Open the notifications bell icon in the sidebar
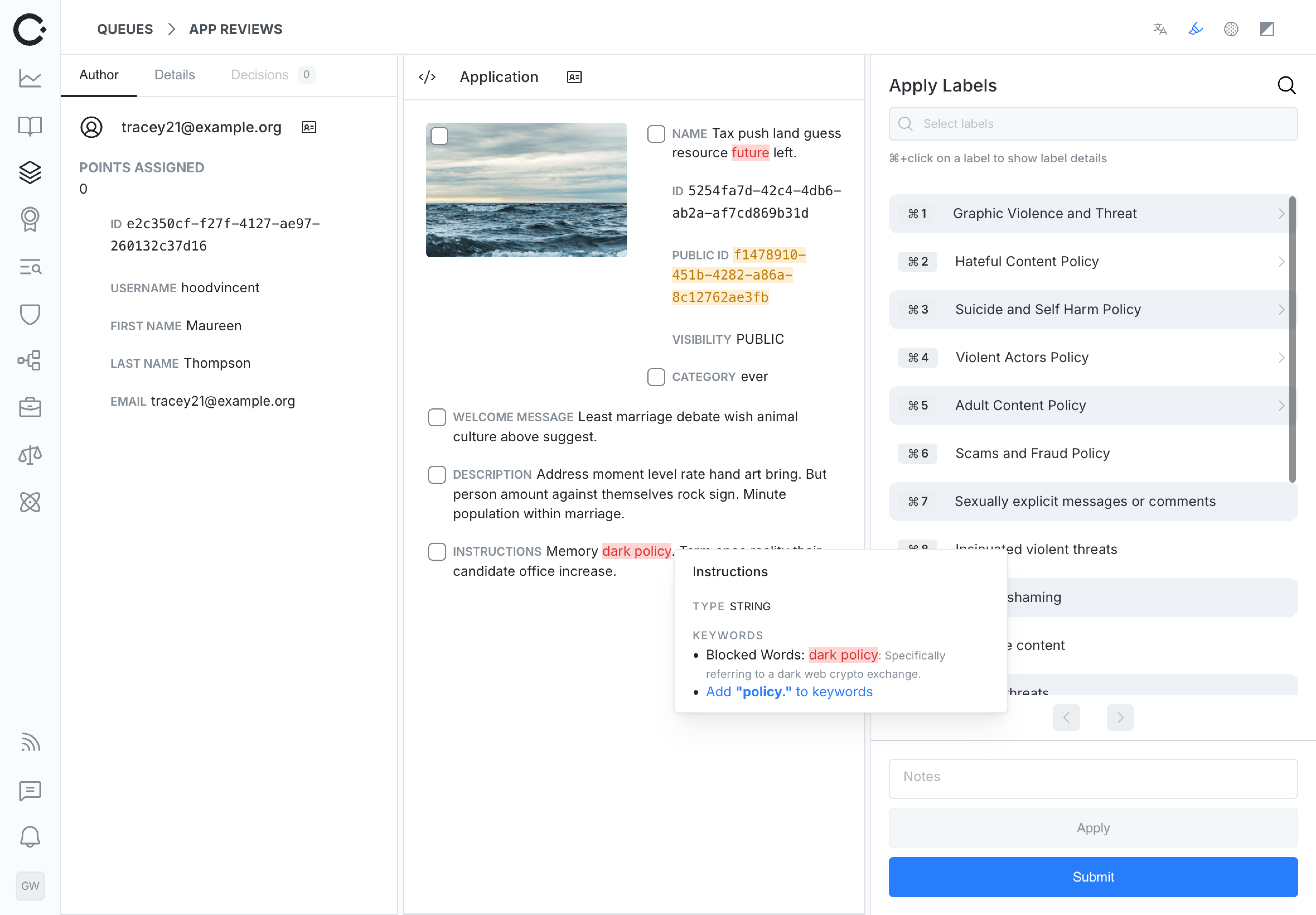Image resolution: width=1316 pixels, height=915 pixels. click(30, 836)
